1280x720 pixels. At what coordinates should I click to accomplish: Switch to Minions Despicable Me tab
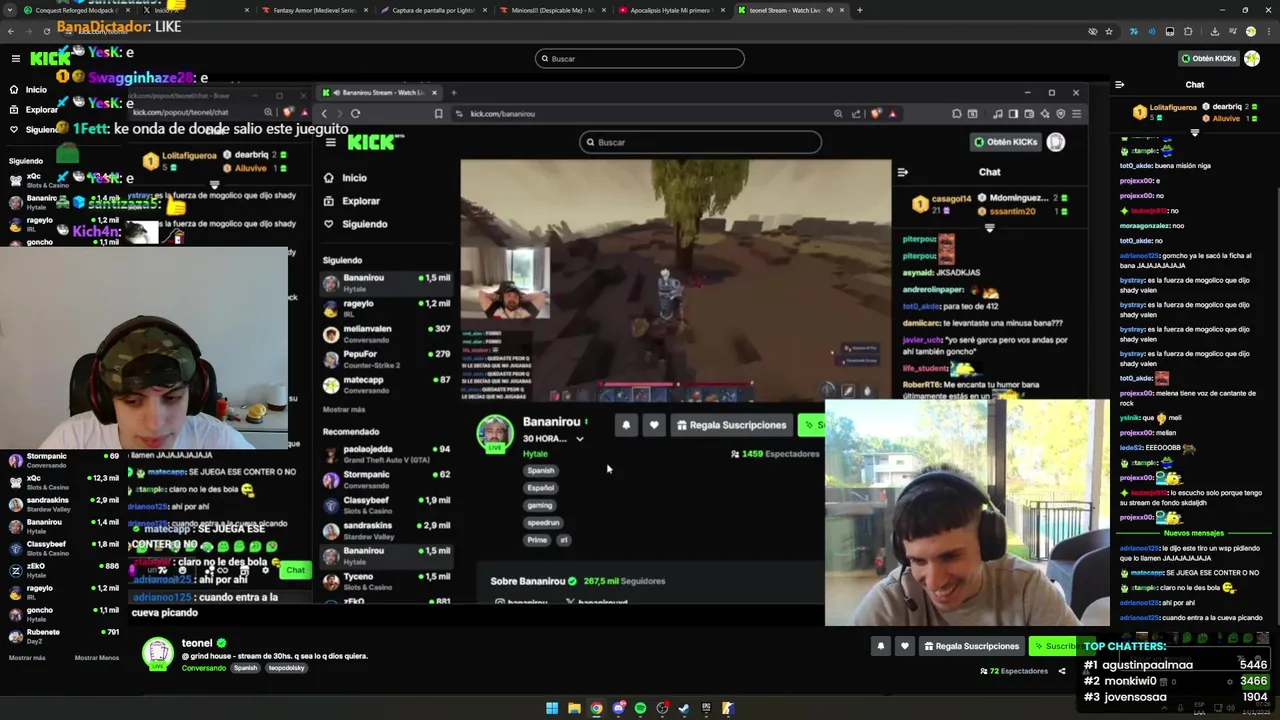(x=553, y=10)
